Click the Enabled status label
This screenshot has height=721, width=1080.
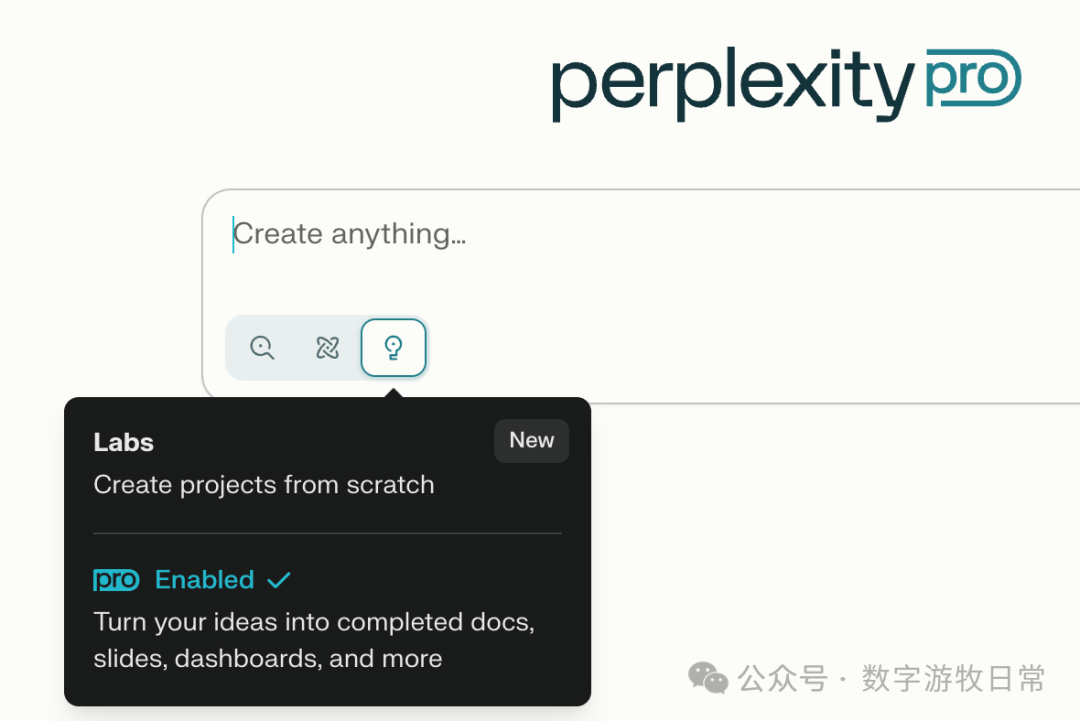coord(205,580)
